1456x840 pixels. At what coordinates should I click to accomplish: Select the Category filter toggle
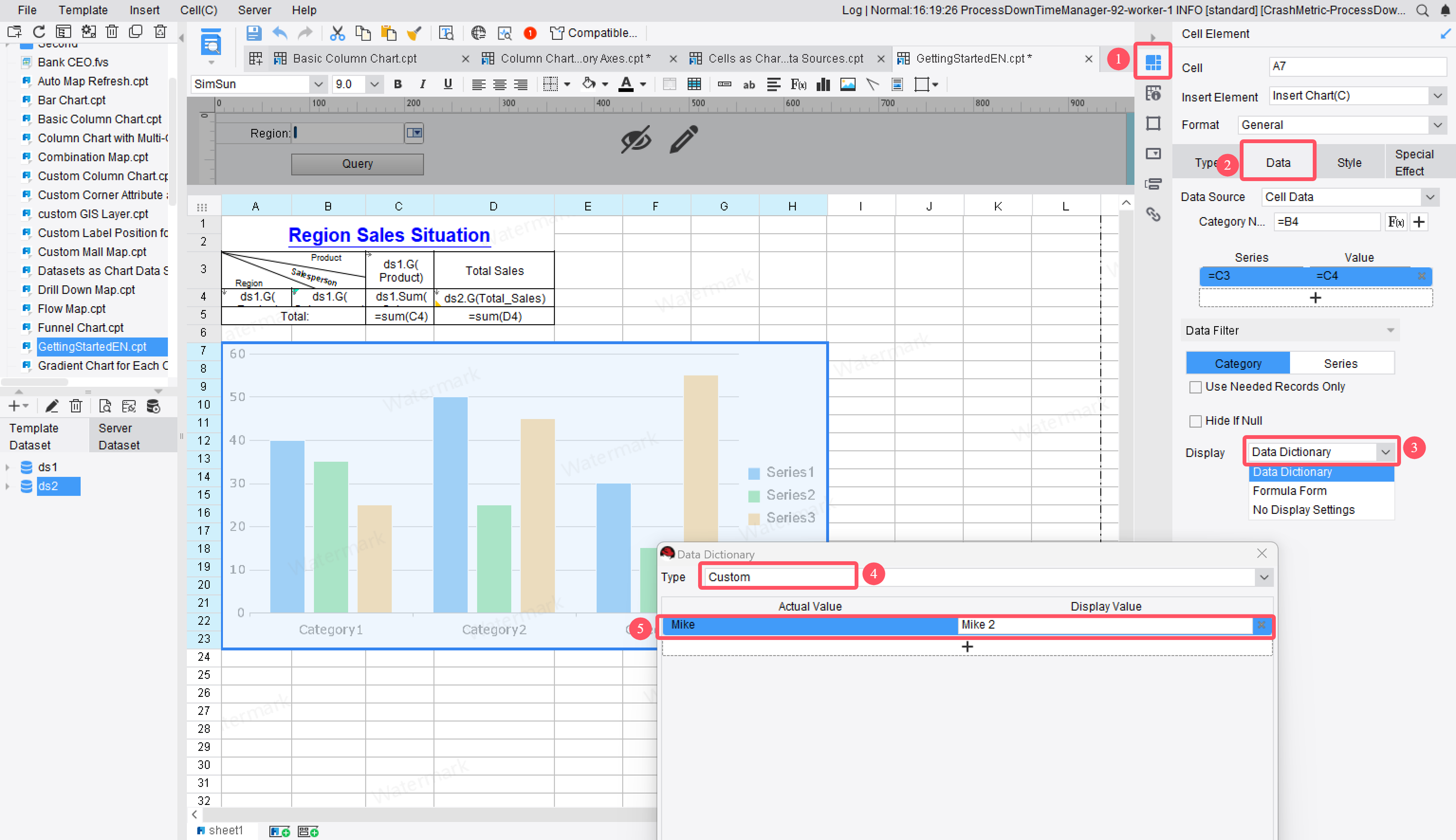[x=1237, y=364]
